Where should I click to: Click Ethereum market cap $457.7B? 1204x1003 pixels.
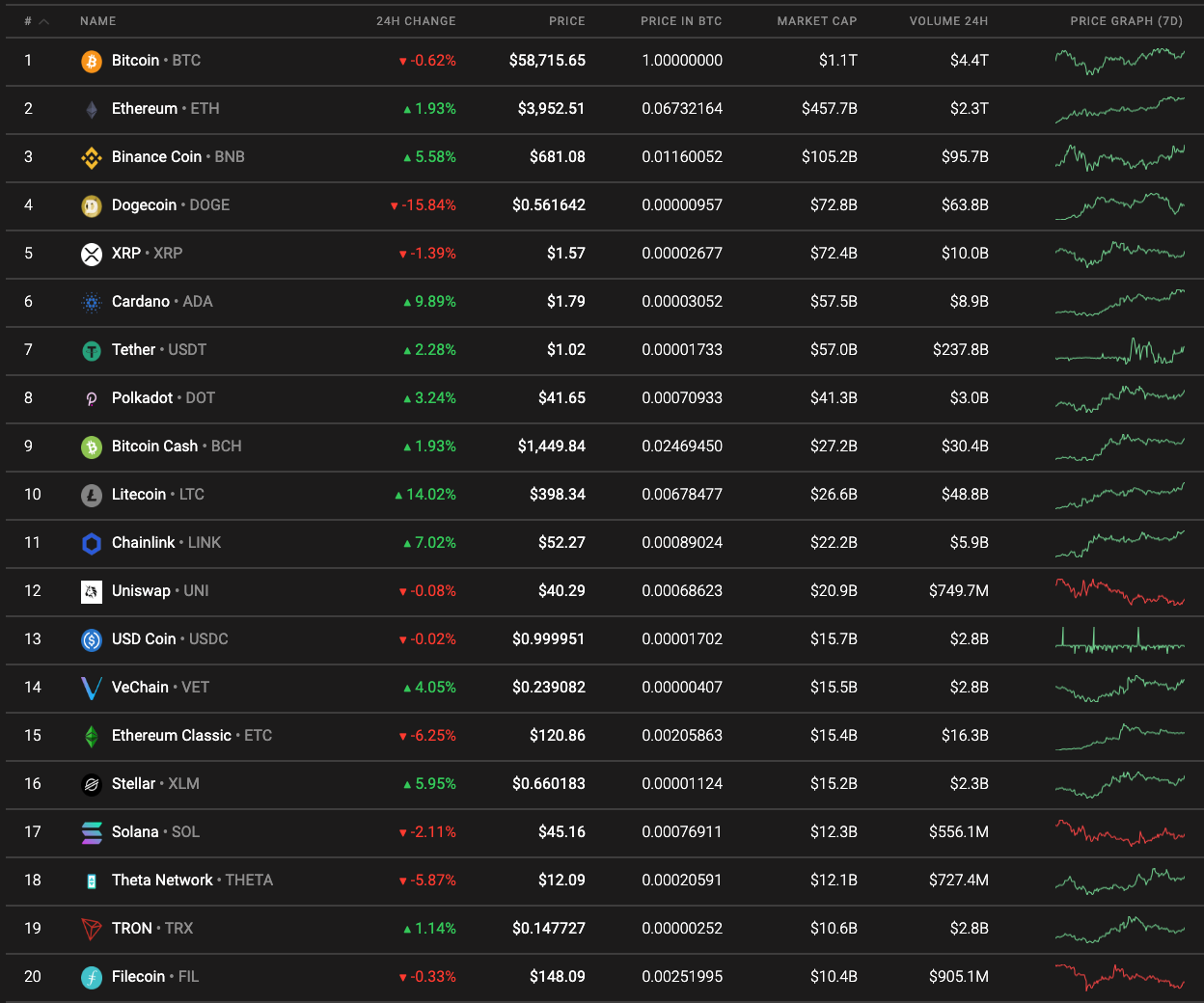tap(830, 109)
